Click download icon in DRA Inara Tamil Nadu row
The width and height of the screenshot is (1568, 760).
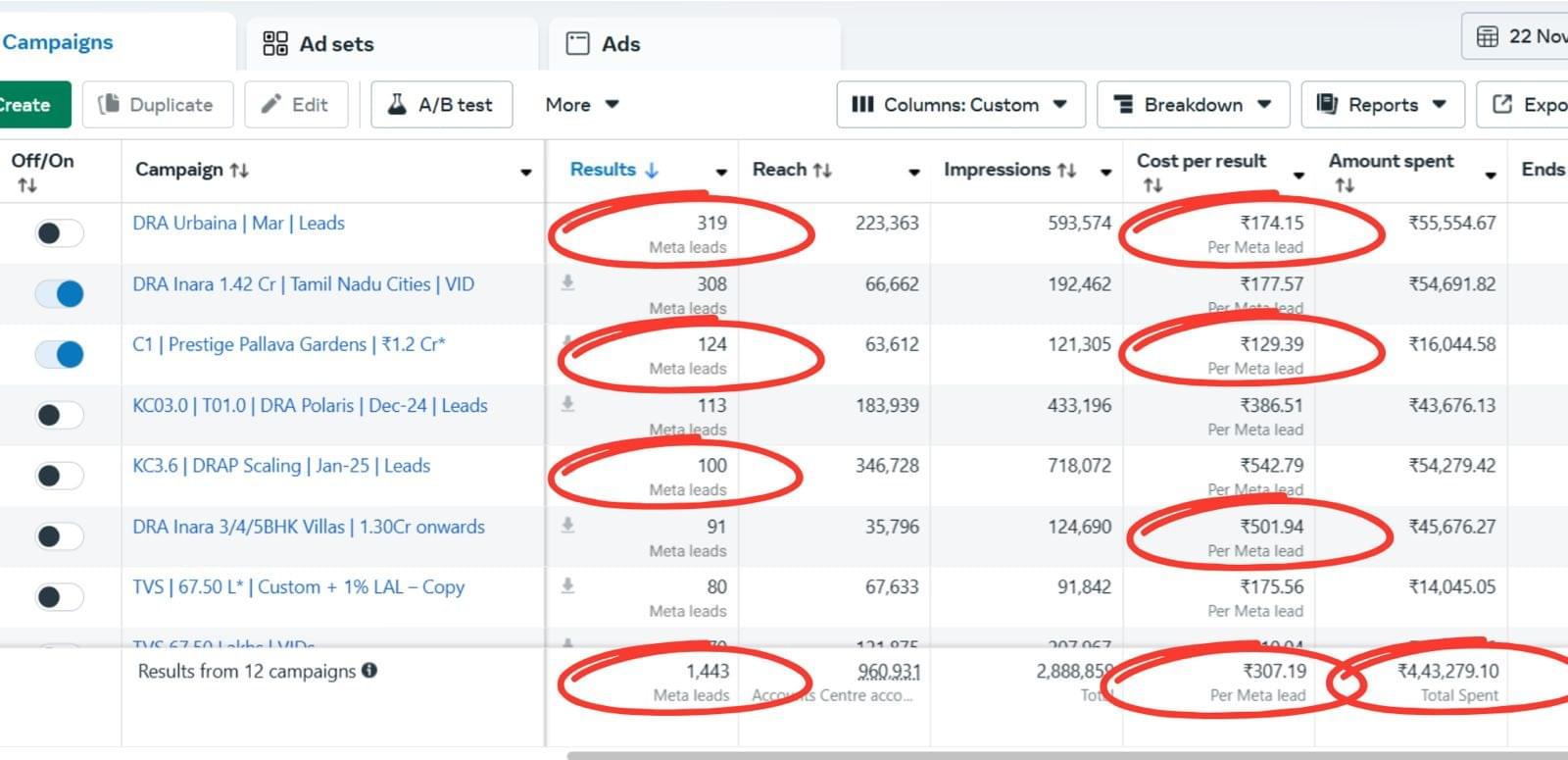pos(567,283)
